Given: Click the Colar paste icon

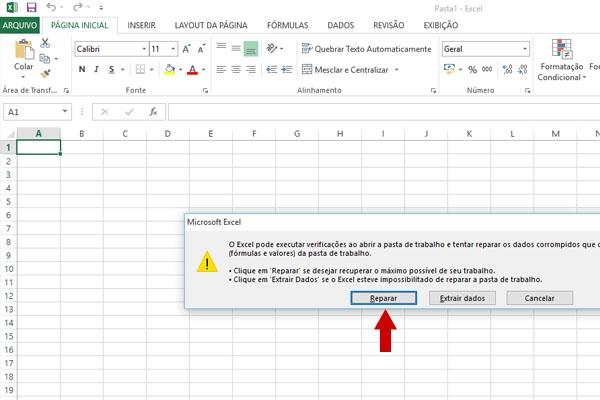Looking at the screenshot, I should click(24, 50).
